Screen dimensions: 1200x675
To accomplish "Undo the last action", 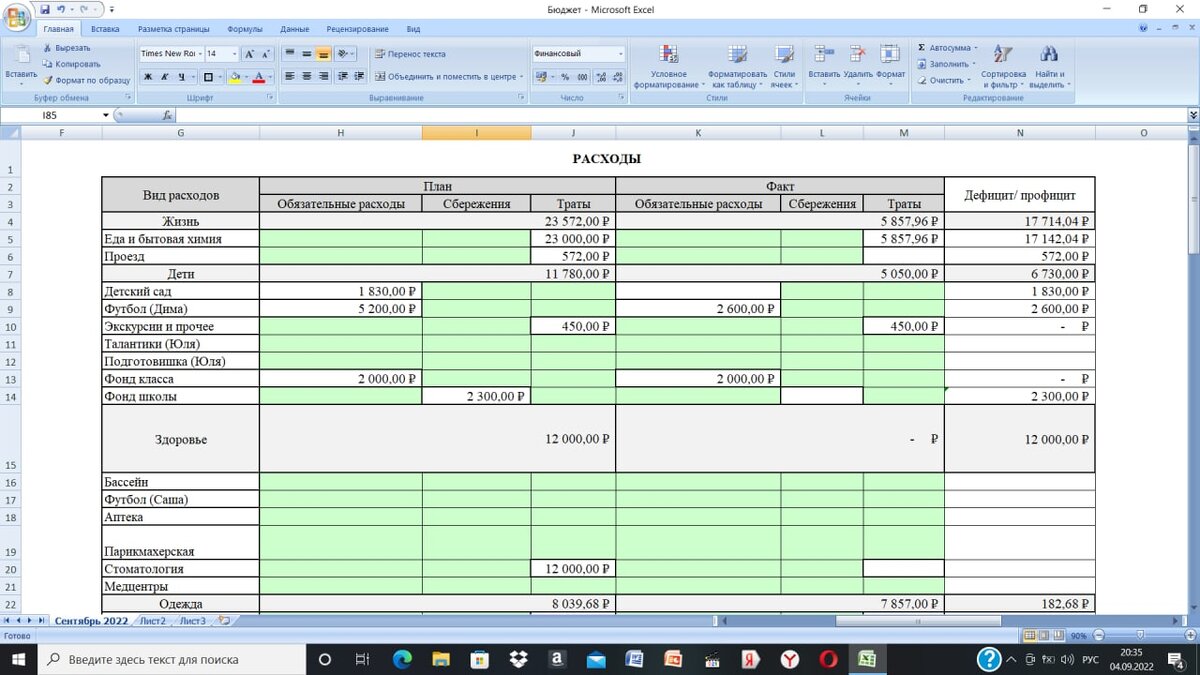I will [x=61, y=9].
